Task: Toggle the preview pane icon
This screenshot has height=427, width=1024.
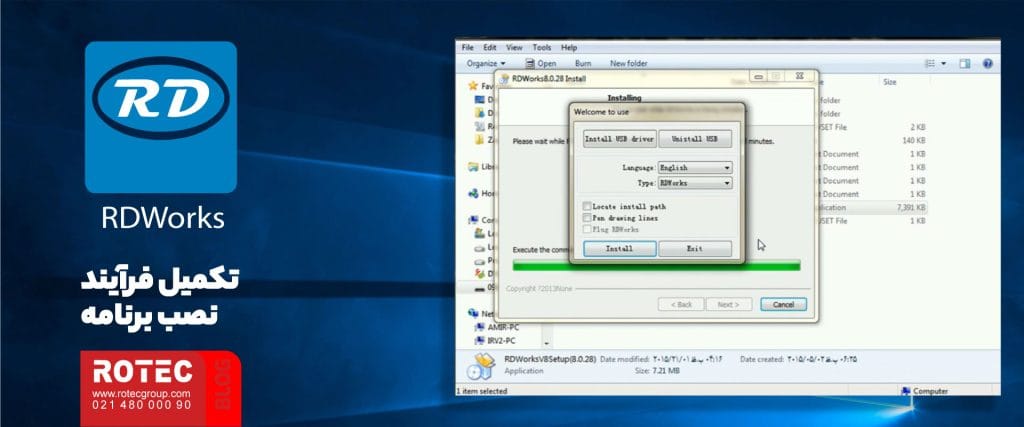Action: click(x=965, y=63)
